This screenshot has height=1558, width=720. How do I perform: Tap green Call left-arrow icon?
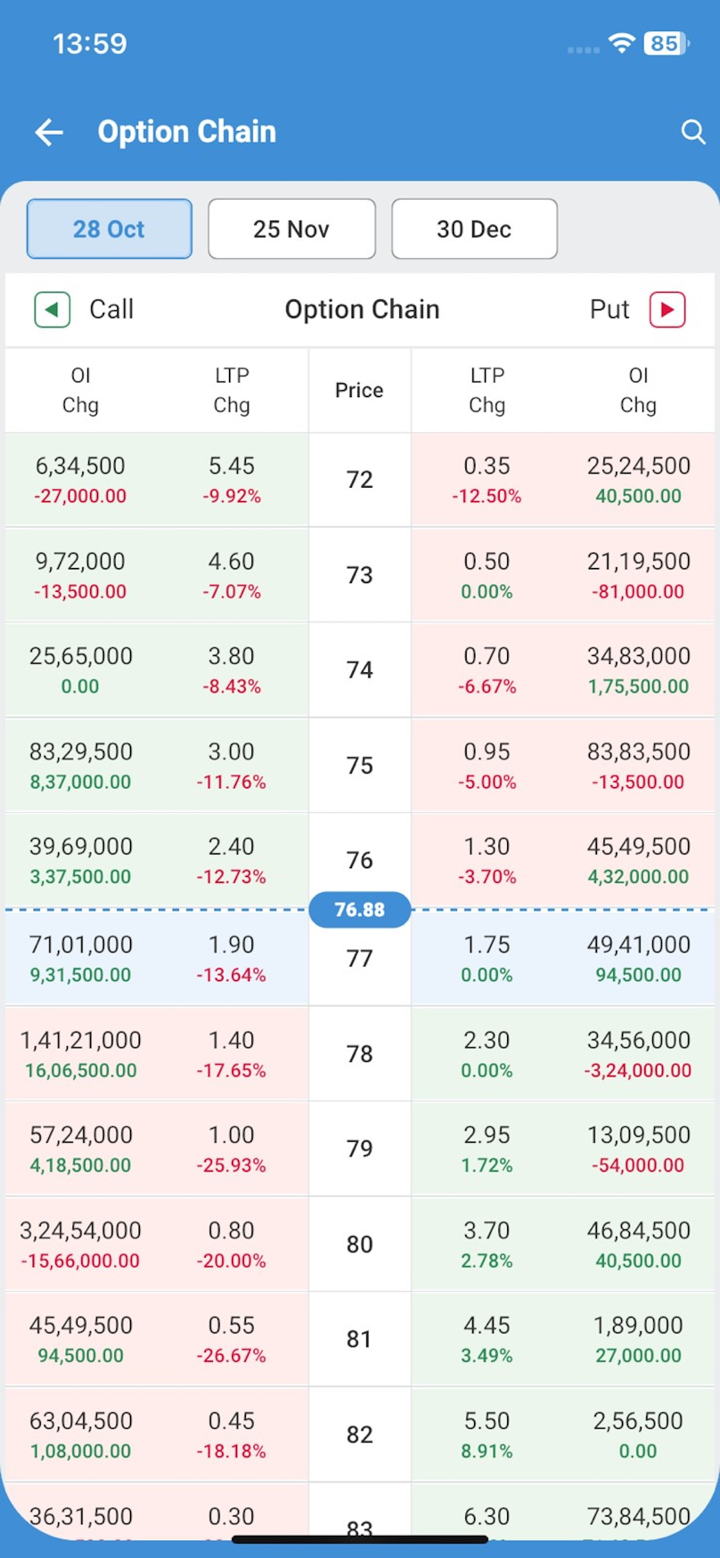pos(52,309)
